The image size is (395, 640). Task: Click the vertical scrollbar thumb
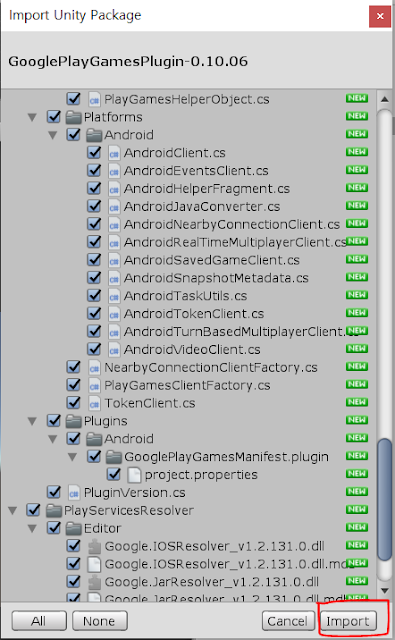[384, 500]
